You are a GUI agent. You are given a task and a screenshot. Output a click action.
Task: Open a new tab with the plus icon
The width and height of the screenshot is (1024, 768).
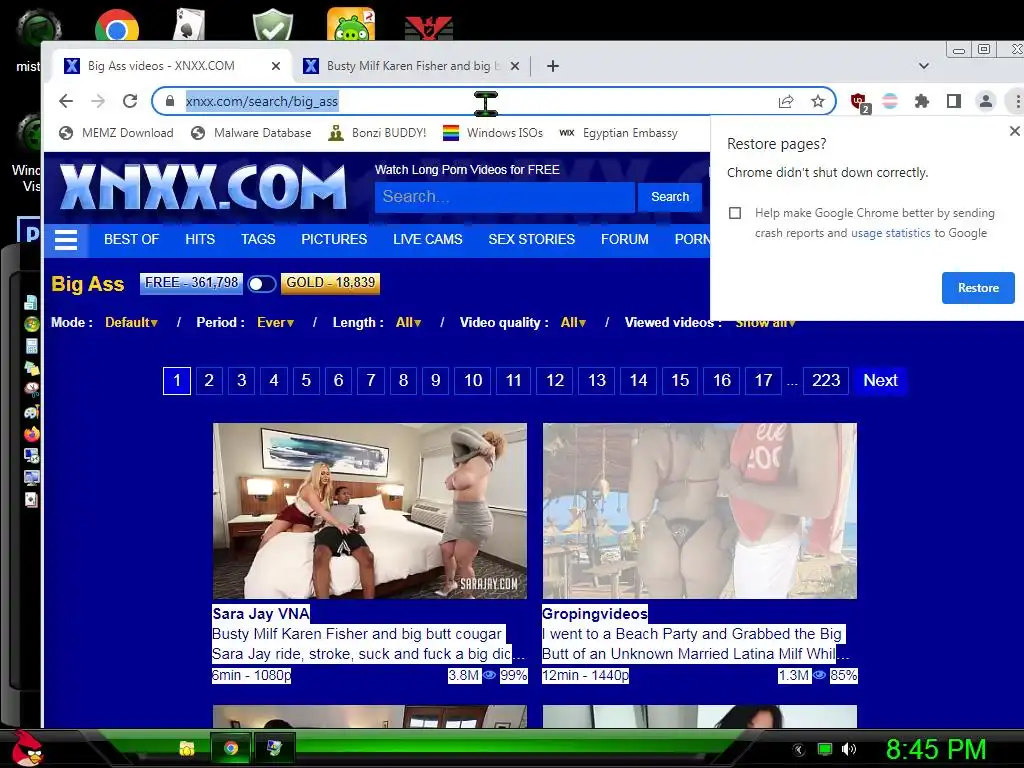(552, 66)
